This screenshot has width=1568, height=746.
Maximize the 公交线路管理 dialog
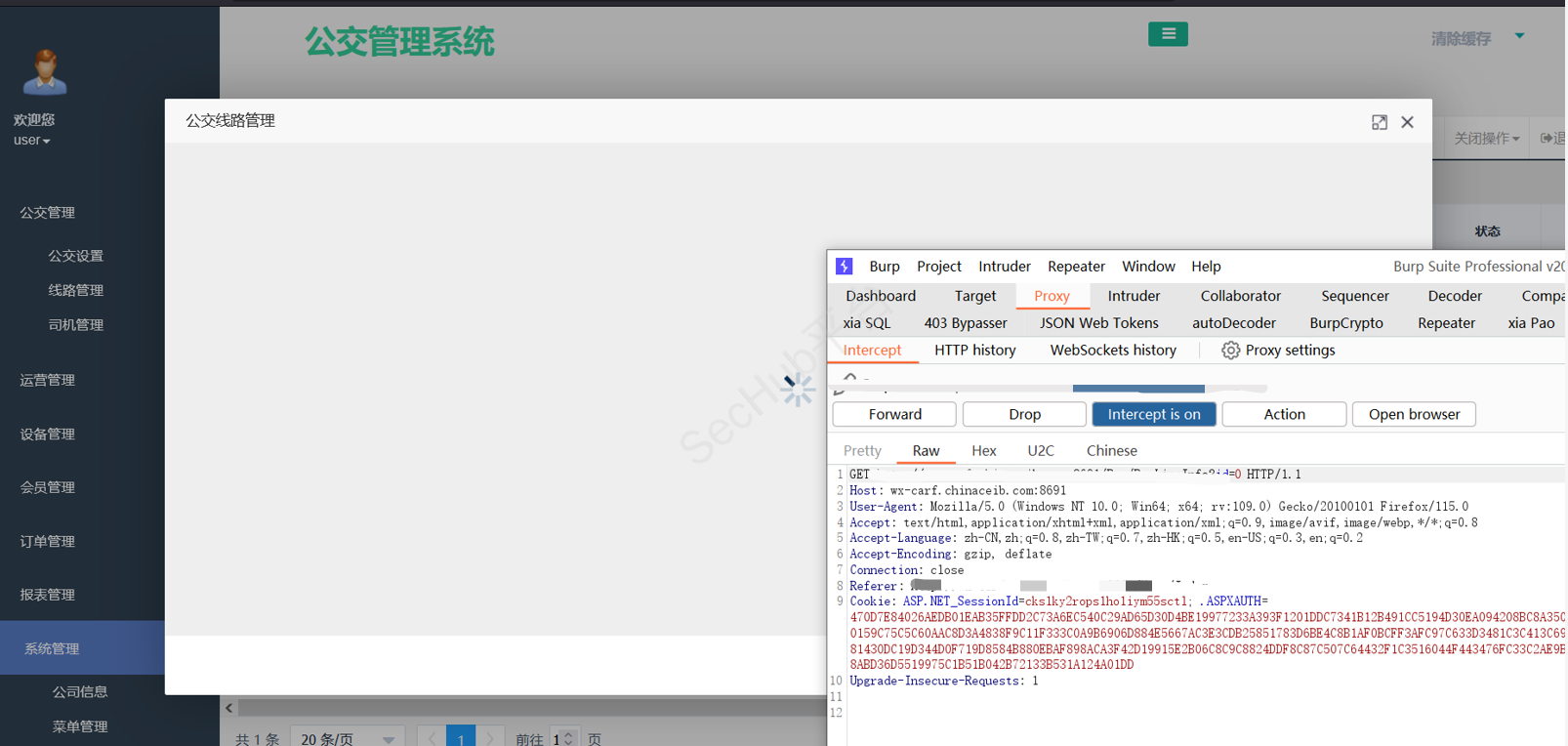coord(1379,122)
